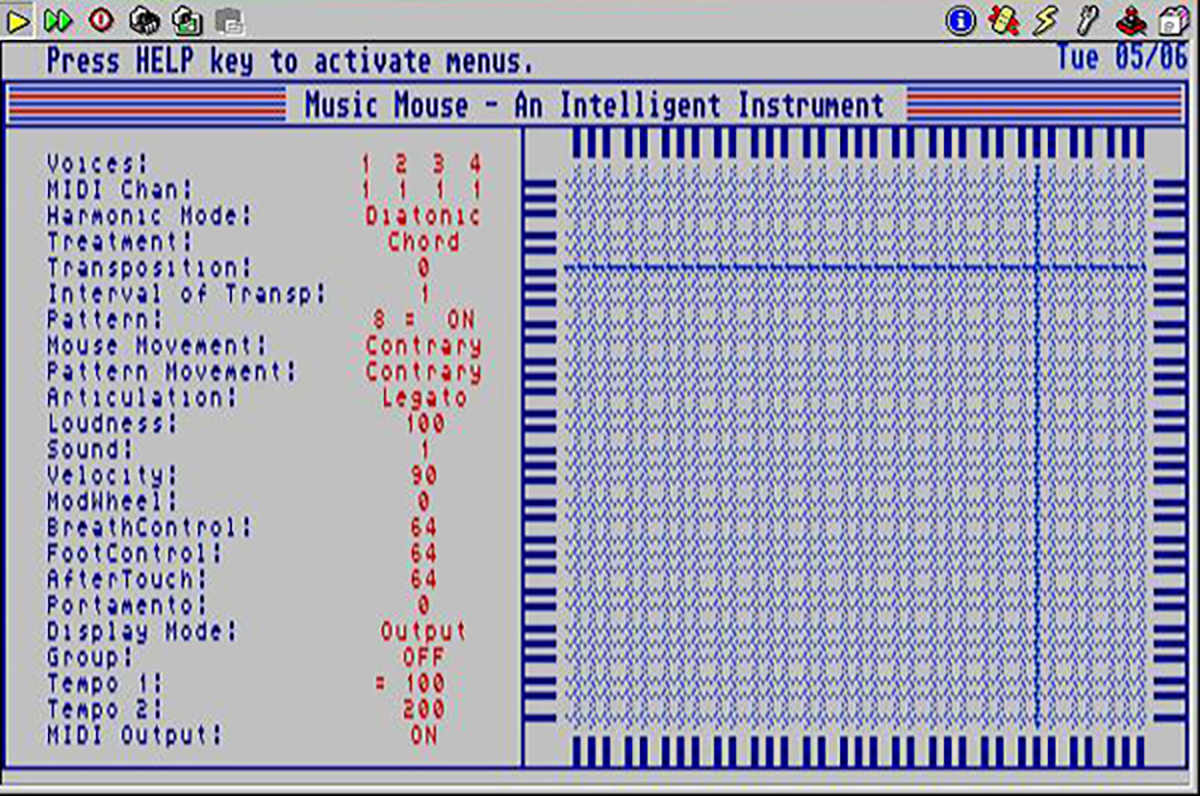Click the crosshair intersection in the grid
This screenshot has width=1200, height=796.
(1037, 267)
